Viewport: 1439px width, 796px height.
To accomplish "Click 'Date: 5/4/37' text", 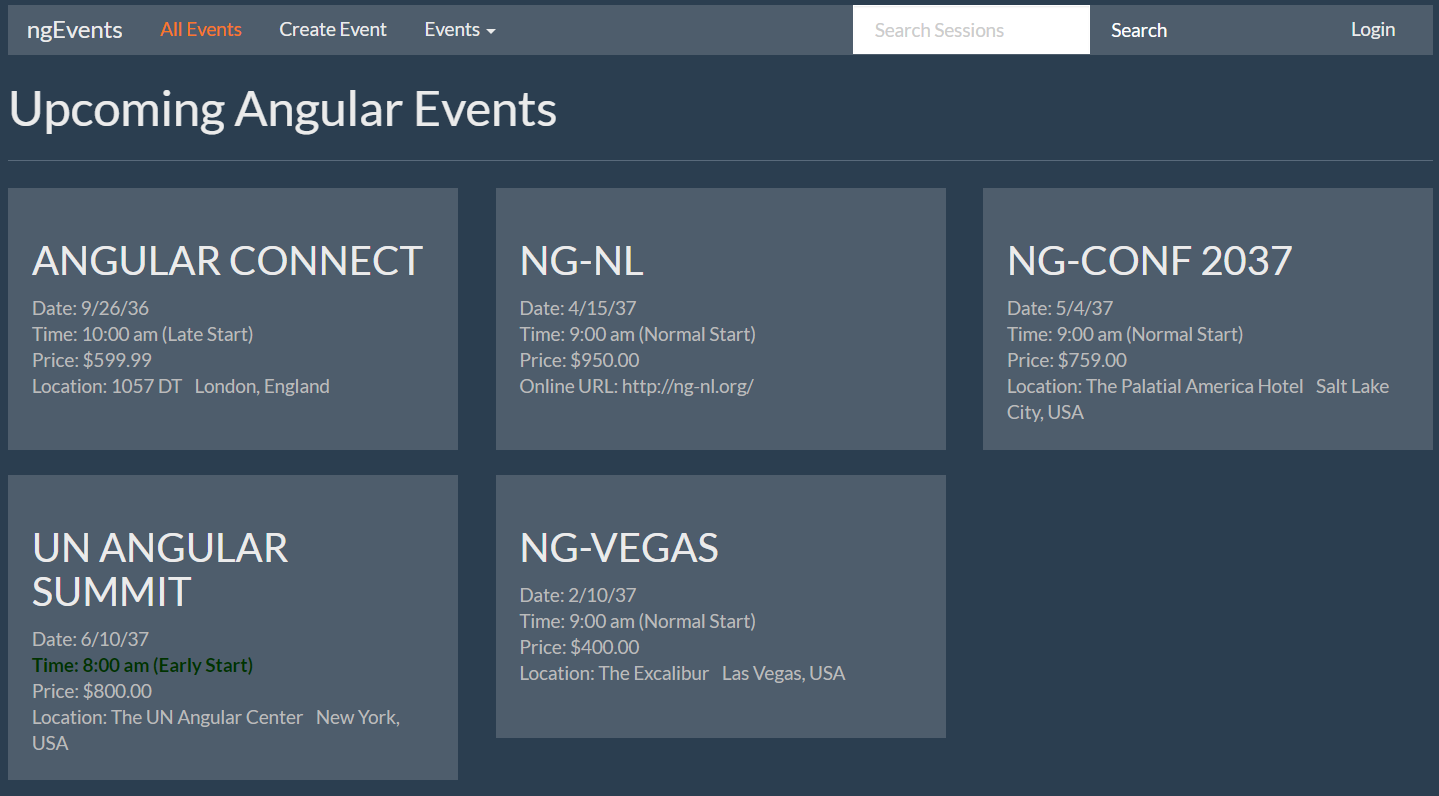I will point(1060,308).
